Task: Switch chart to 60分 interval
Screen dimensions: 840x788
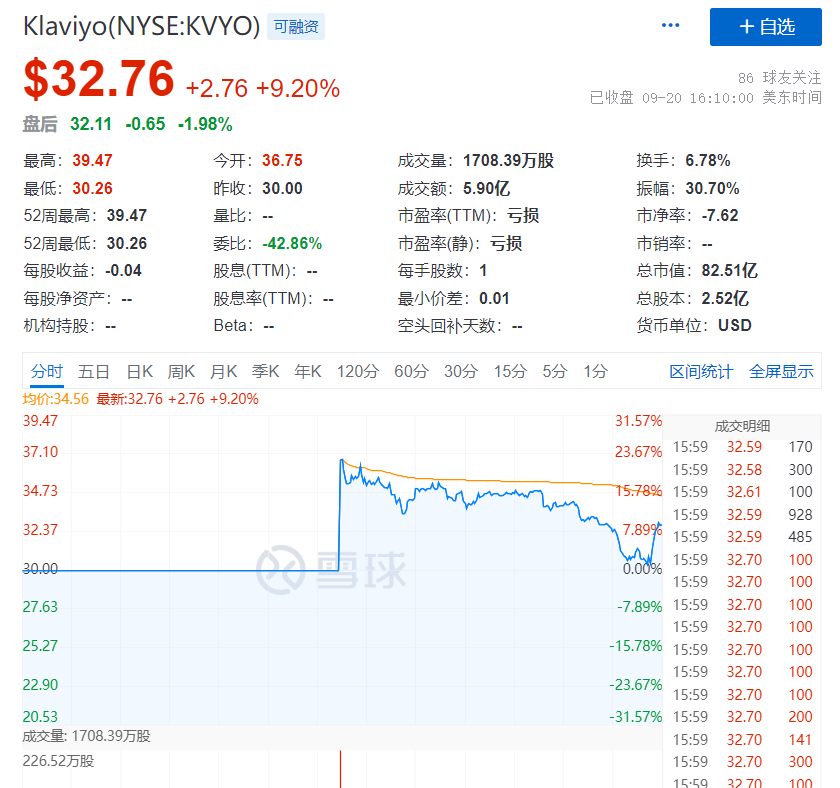Action: tap(411, 370)
